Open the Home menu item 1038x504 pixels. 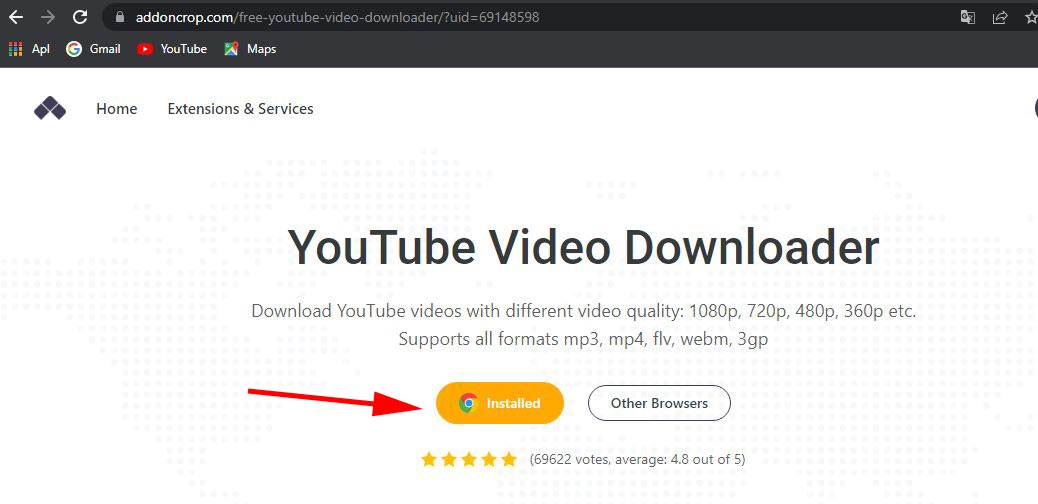(117, 109)
